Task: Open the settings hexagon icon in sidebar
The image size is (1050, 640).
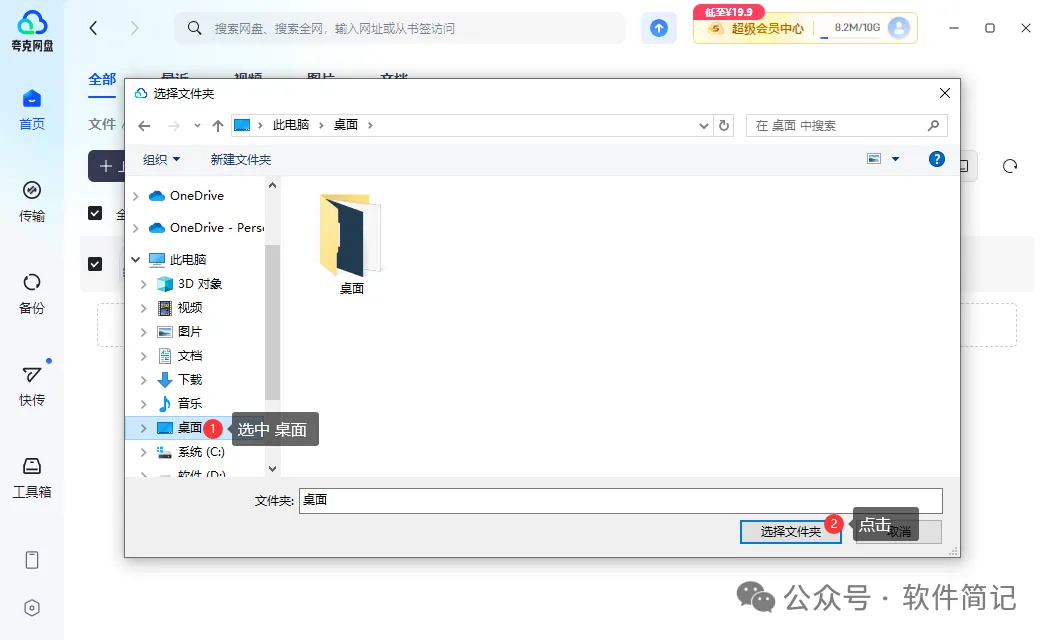Action: [31, 608]
